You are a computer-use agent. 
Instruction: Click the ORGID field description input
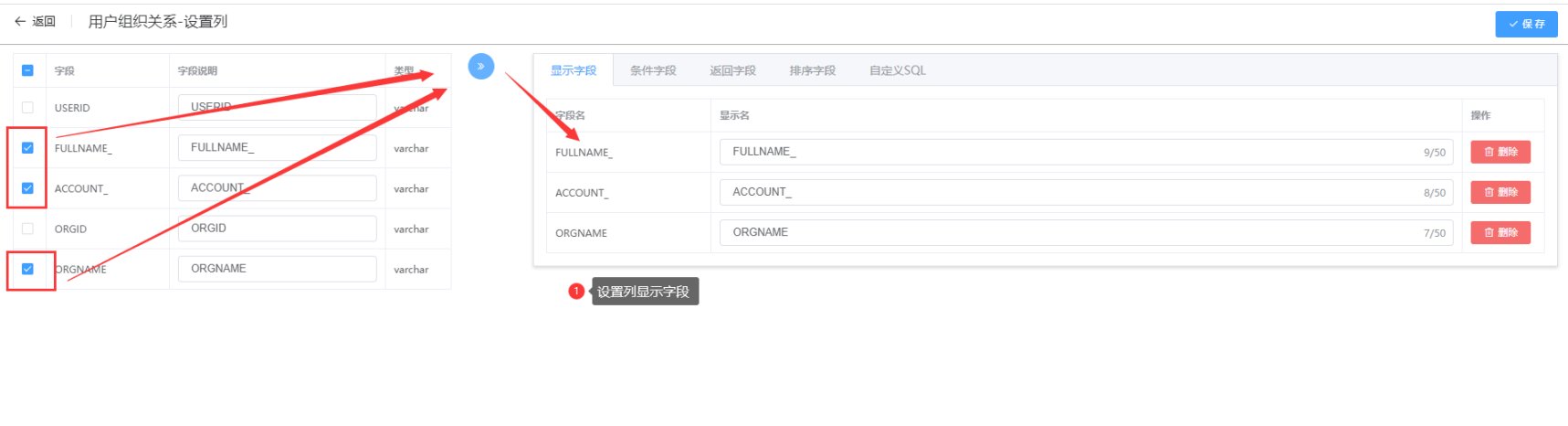[277, 229]
